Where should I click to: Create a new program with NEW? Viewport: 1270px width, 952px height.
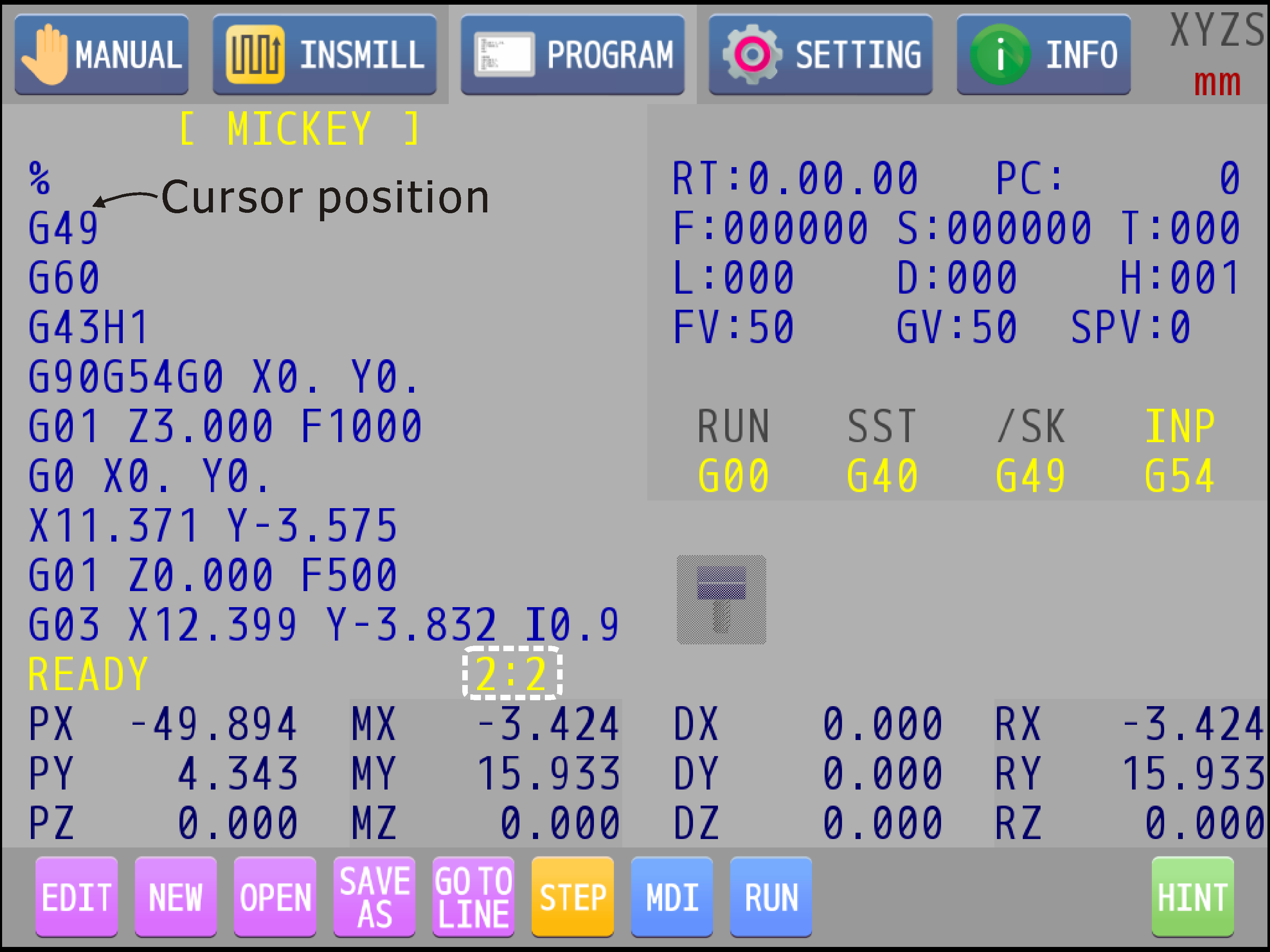(x=176, y=896)
